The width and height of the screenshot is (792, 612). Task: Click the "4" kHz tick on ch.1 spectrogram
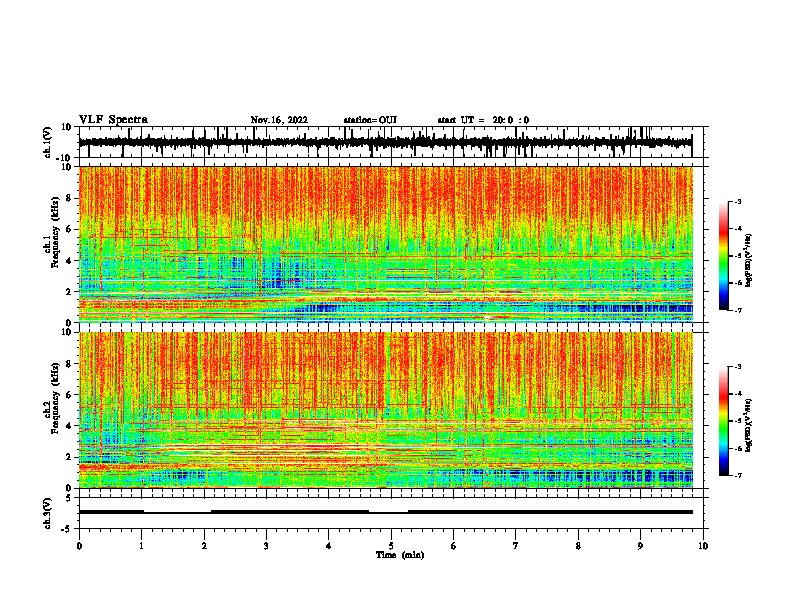69,261
